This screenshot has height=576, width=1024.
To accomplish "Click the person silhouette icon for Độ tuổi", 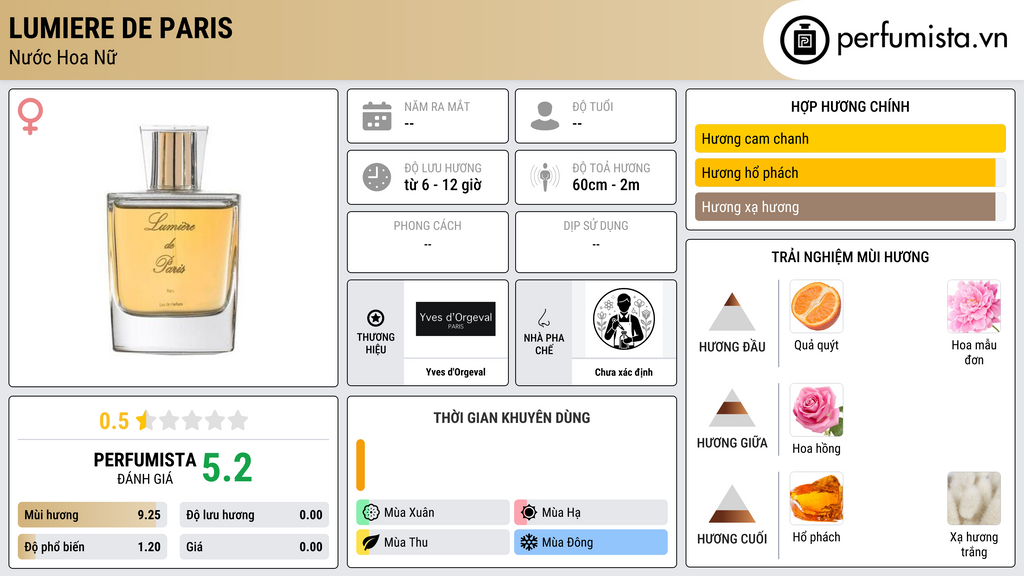I will [545, 116].
